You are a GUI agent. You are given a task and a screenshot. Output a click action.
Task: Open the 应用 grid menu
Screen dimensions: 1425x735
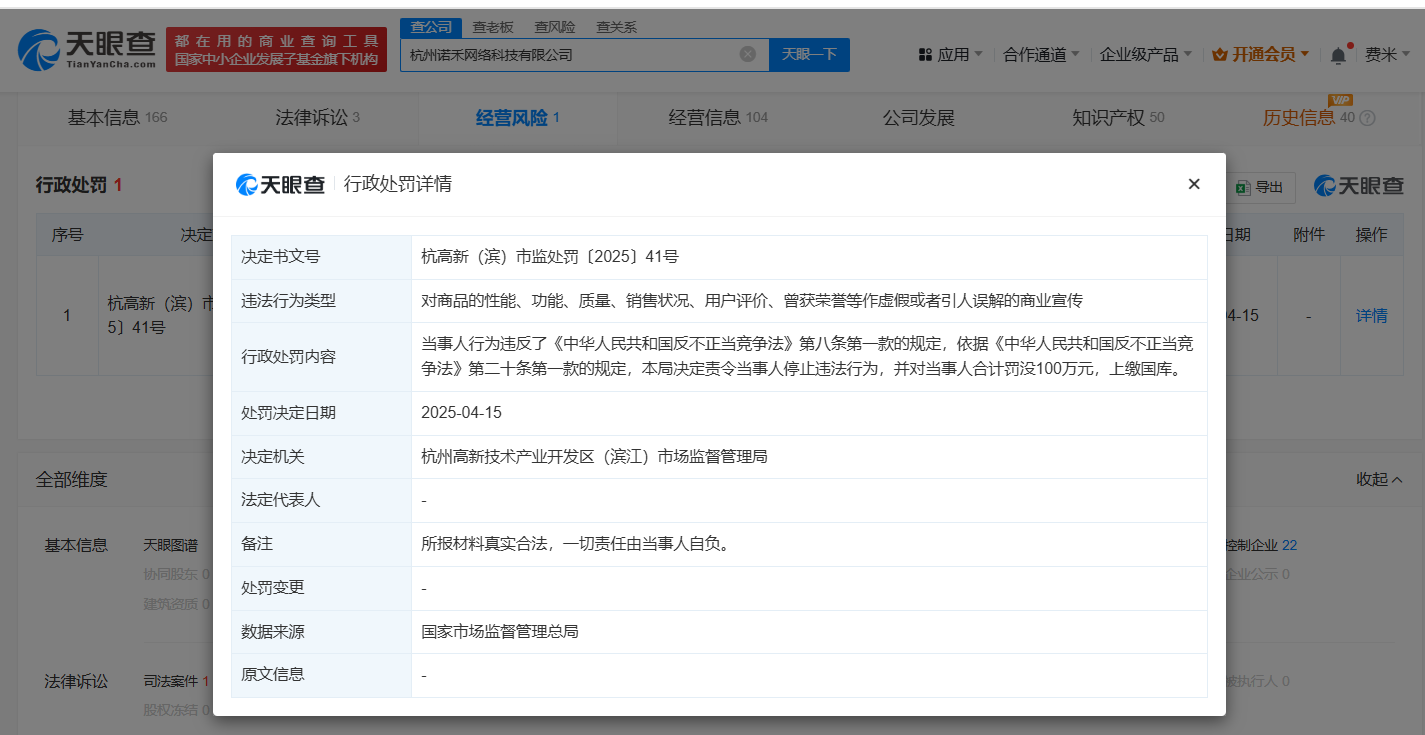tap(950, 55)
